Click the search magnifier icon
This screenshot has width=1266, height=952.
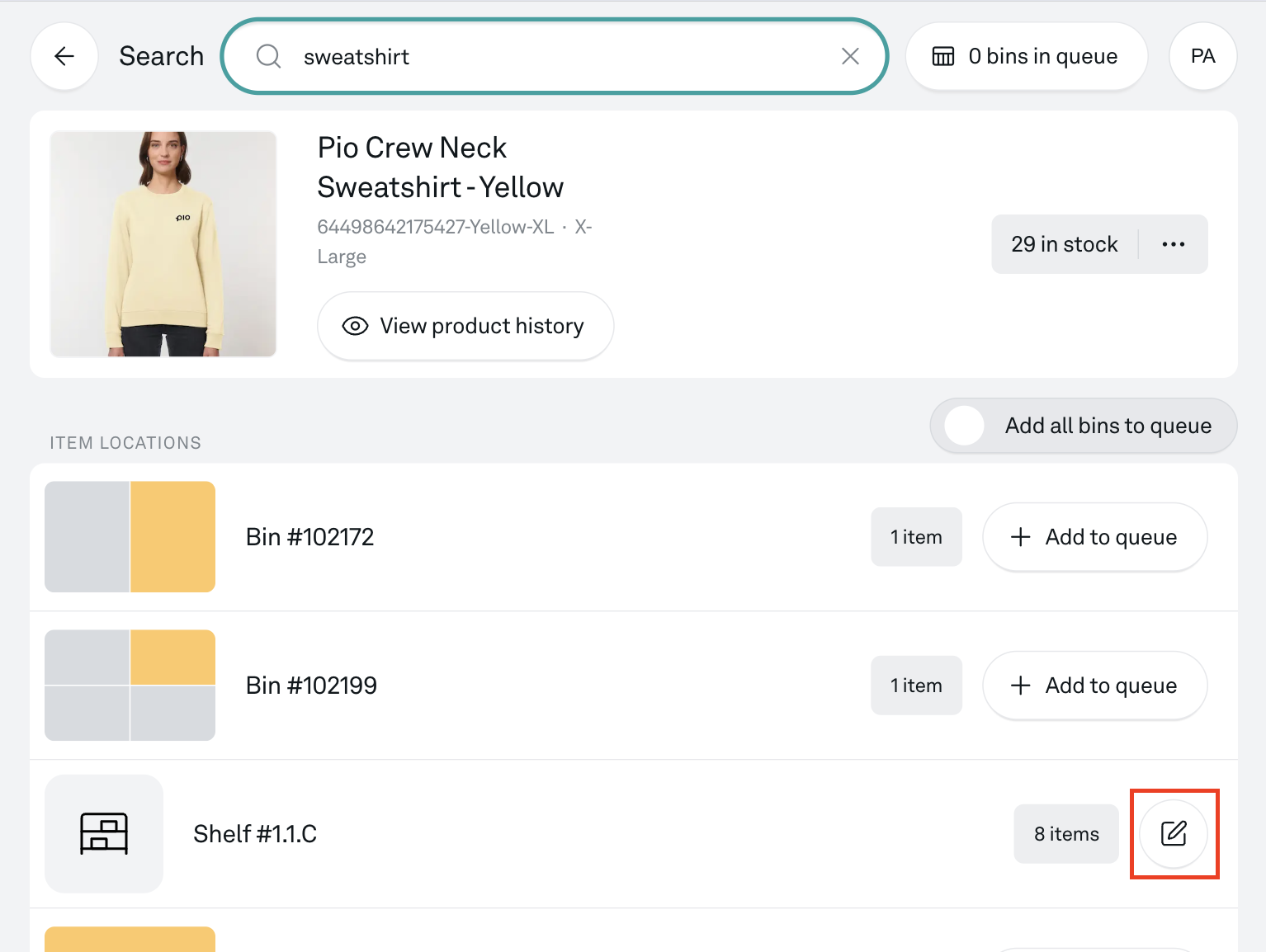268,56
